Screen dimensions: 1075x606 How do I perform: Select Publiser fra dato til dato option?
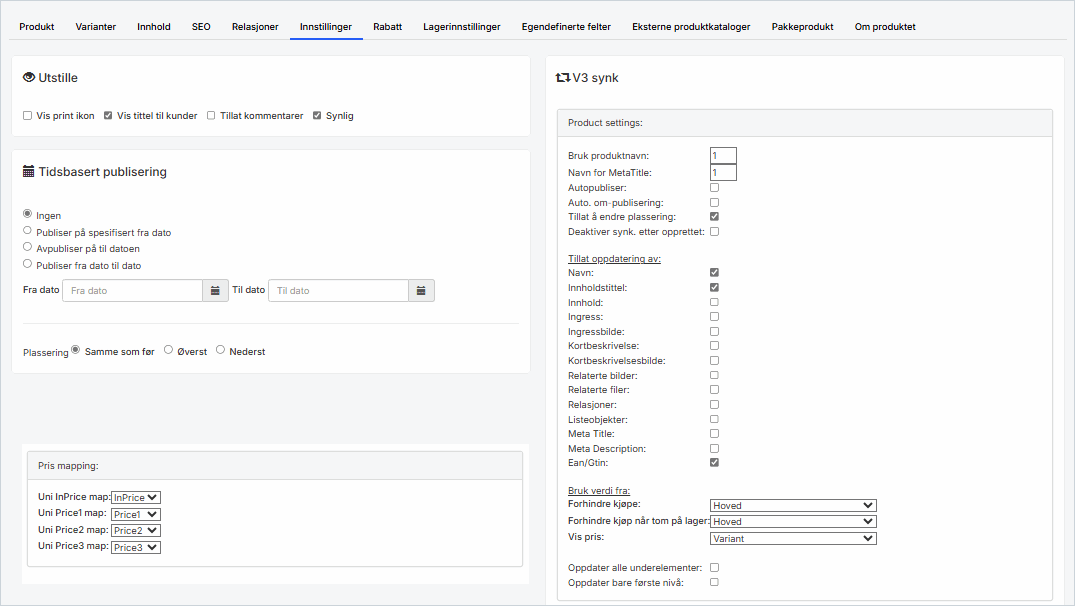28,264
